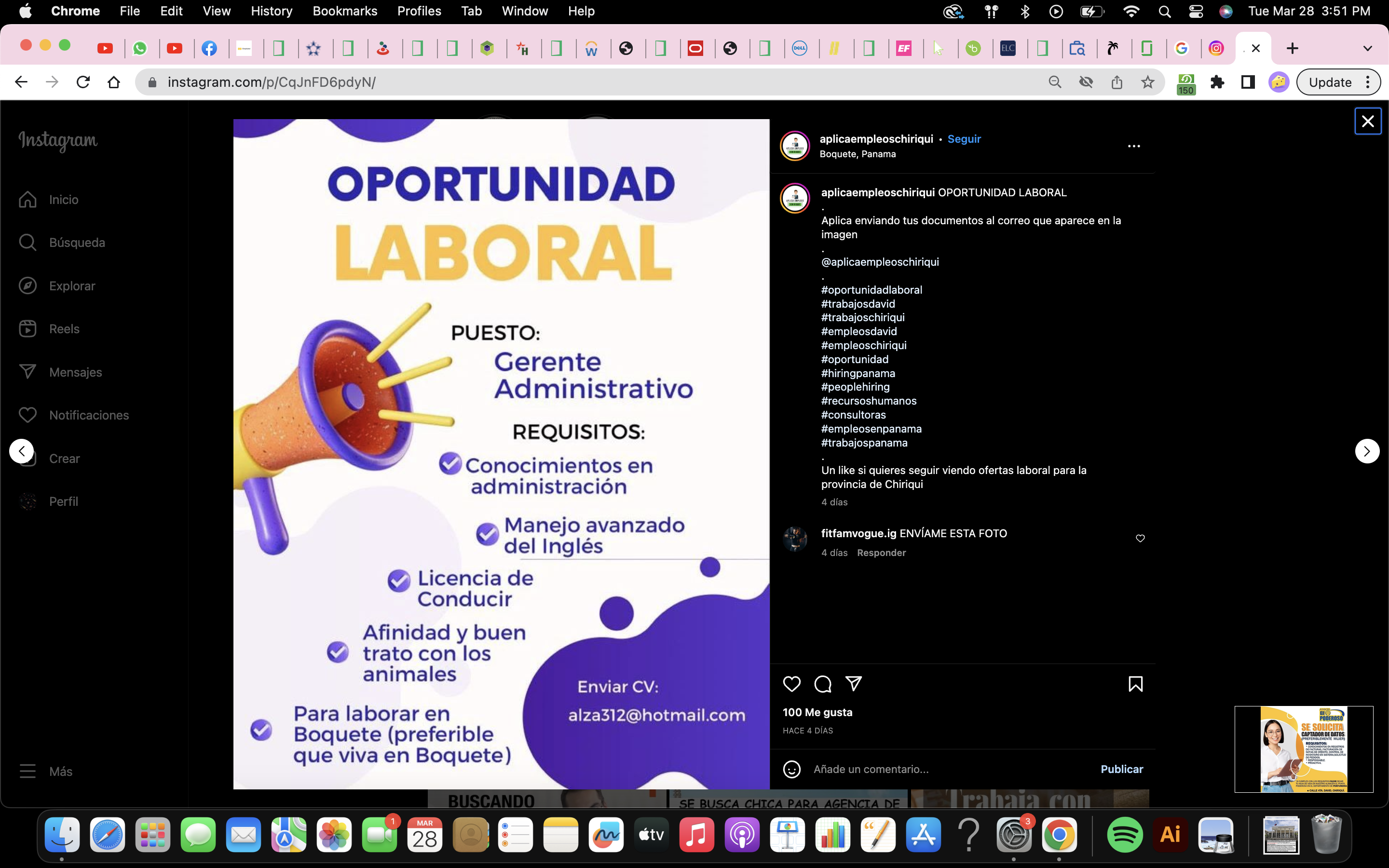Screen dimensions: 1389x868
Task: Click Publicar to post comment
Action: click(x=1121, y=769)
